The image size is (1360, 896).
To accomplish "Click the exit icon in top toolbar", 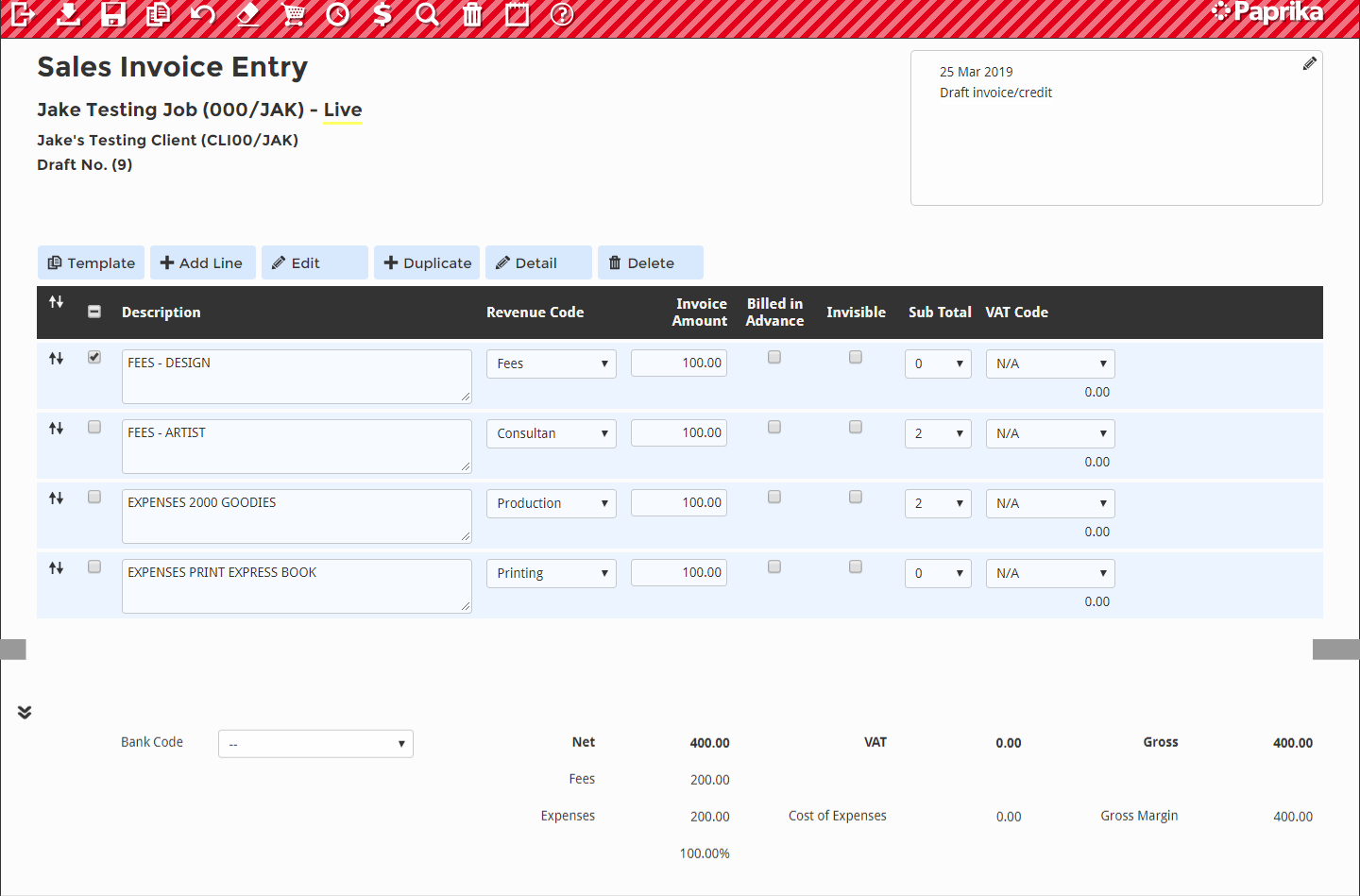I will (x=23, y=14).
